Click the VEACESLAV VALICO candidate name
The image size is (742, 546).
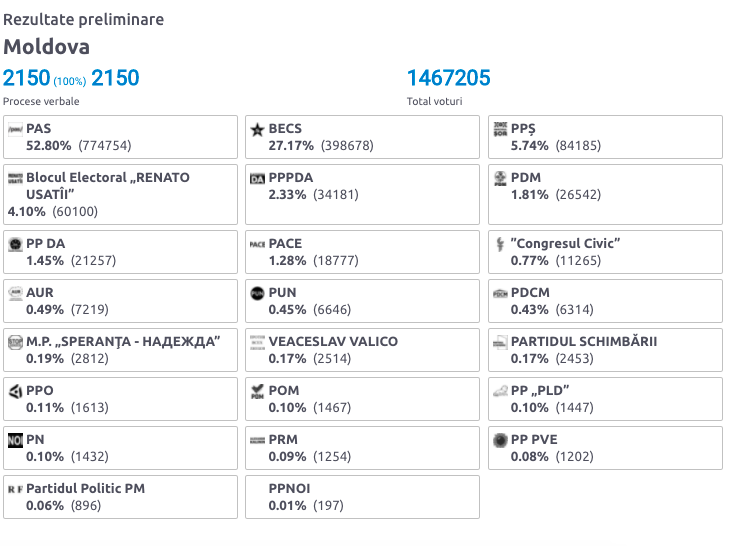click(333, 342)
